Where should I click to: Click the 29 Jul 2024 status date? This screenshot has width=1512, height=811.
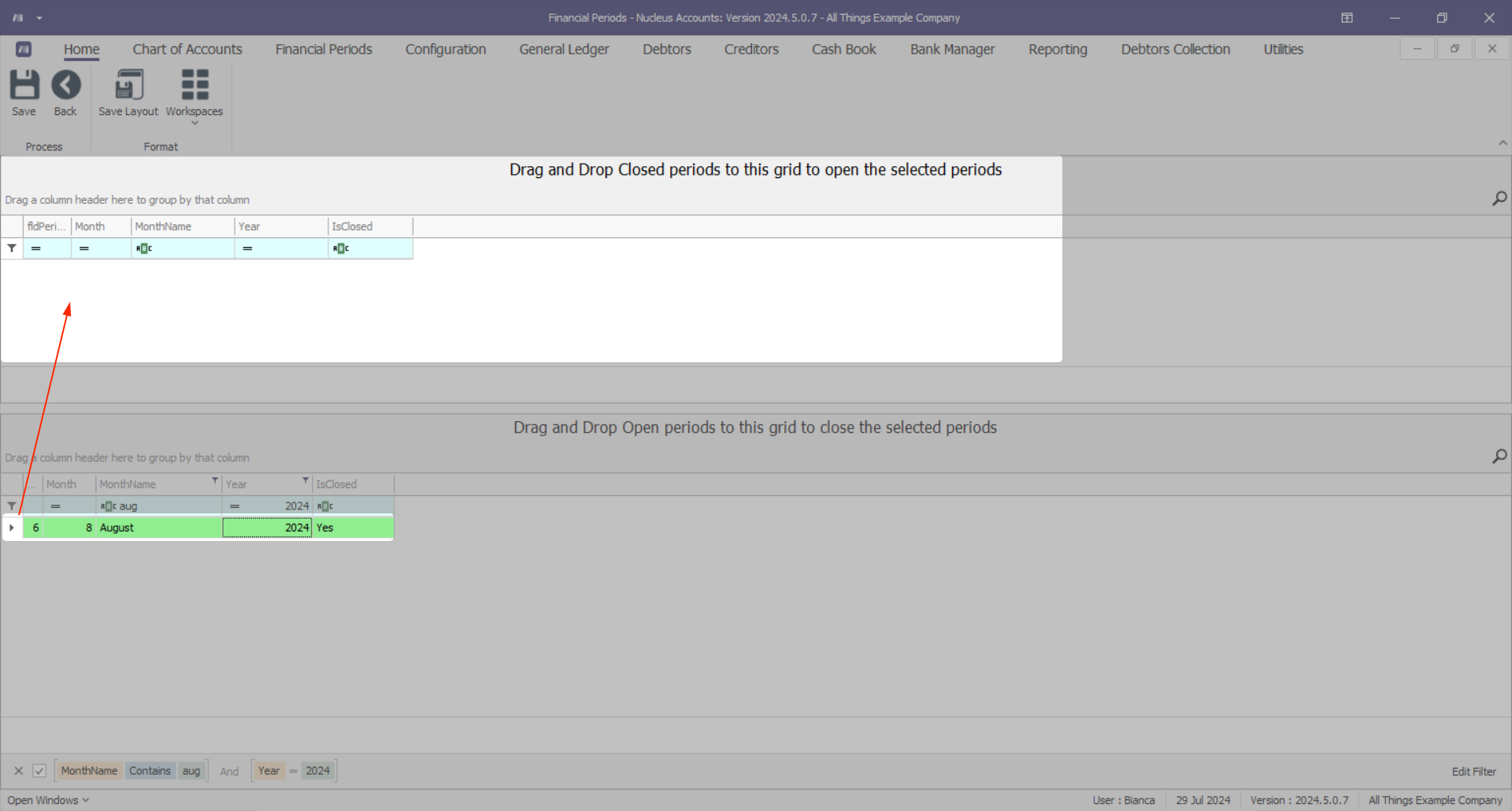(x=1203, y=800)
